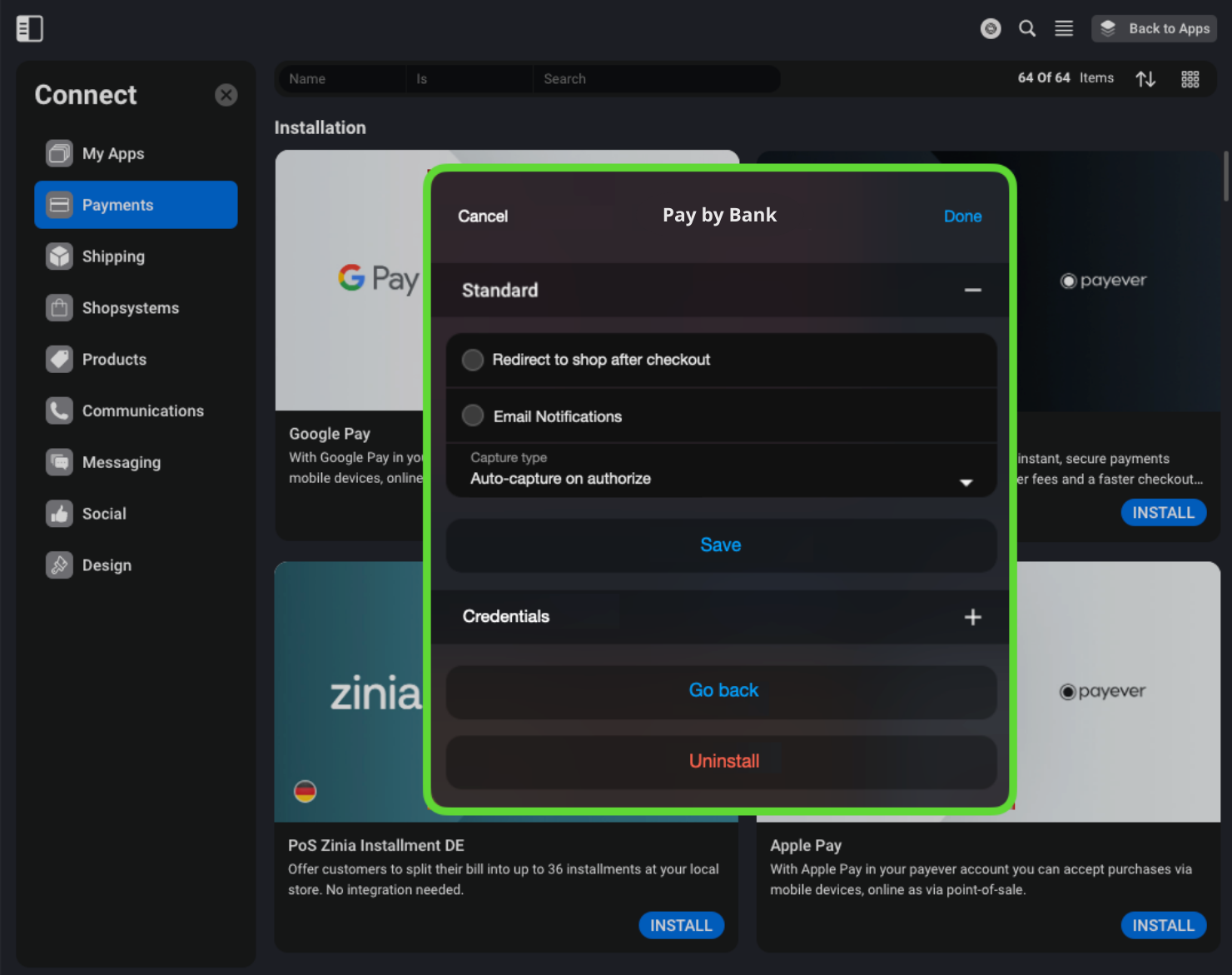
Task: Click the Google Pay logo thumbnail
Action: [378, 279]
